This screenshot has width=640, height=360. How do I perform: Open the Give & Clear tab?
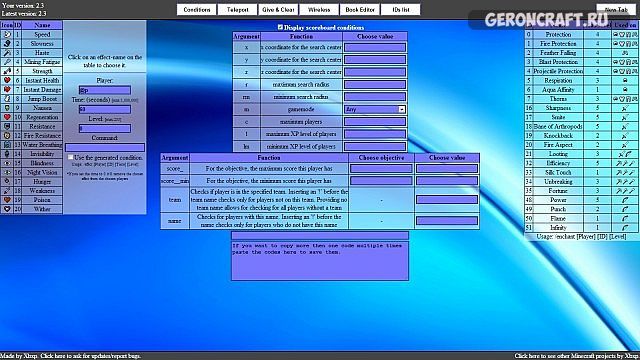coord(278,9)
